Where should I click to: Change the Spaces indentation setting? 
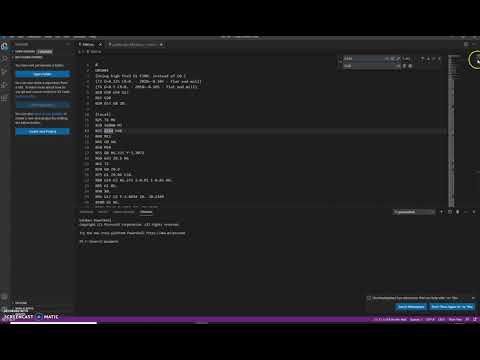[416, 319]
